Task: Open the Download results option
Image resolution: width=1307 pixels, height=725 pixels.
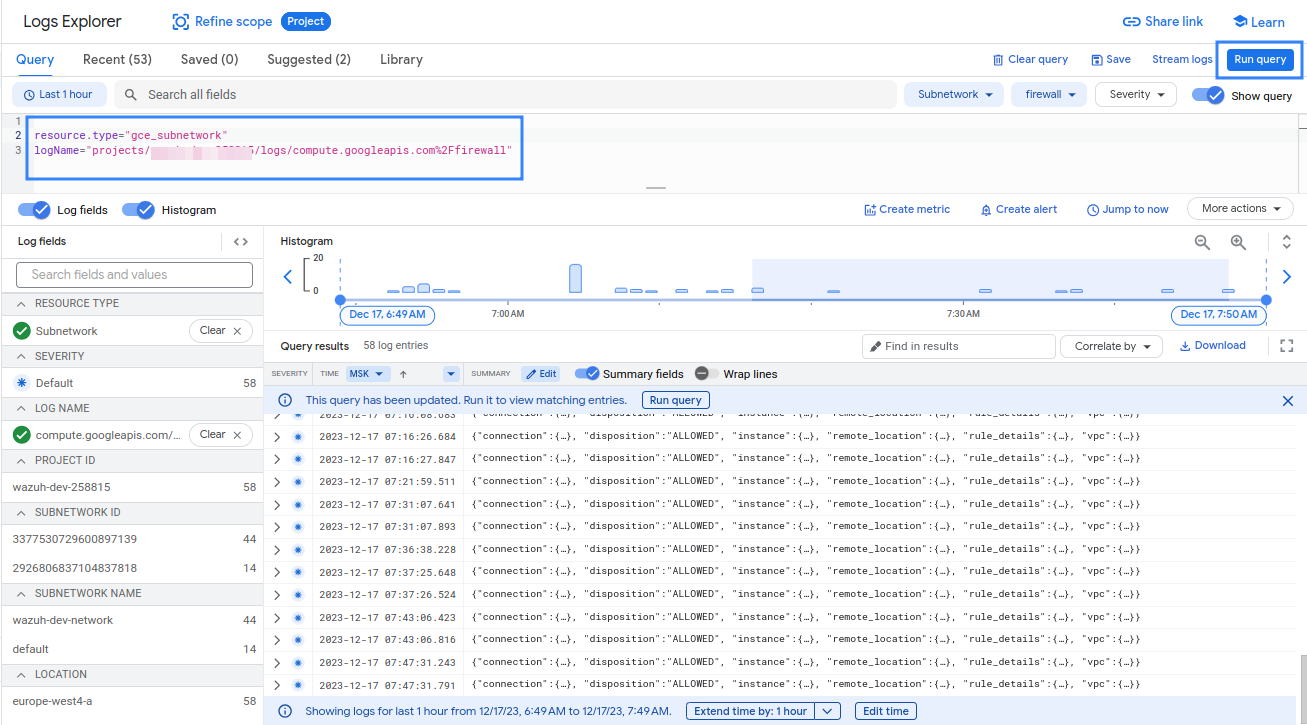Action: pyautogui.click(x=1213, y=345)
